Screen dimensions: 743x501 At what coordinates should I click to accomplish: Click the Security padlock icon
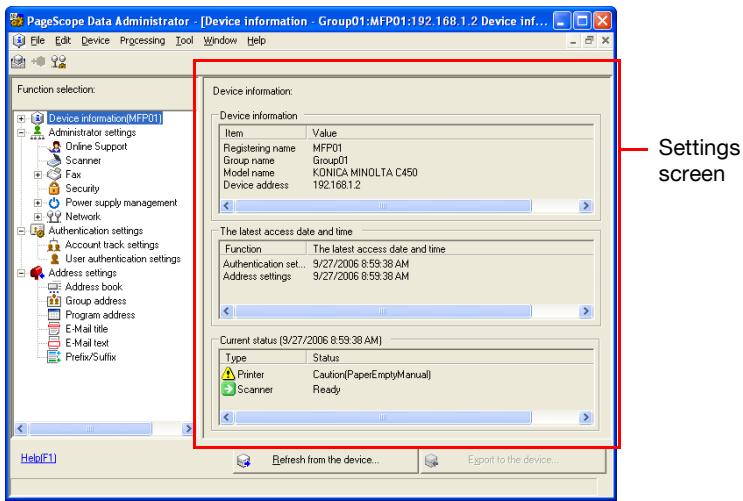coord(54,188)
